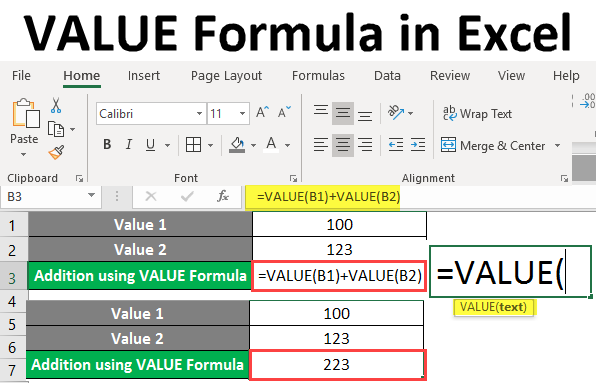Screen dimensions: 596x383
Task: Click the Paste clipboard icon
Action: (x=25, y=113)
